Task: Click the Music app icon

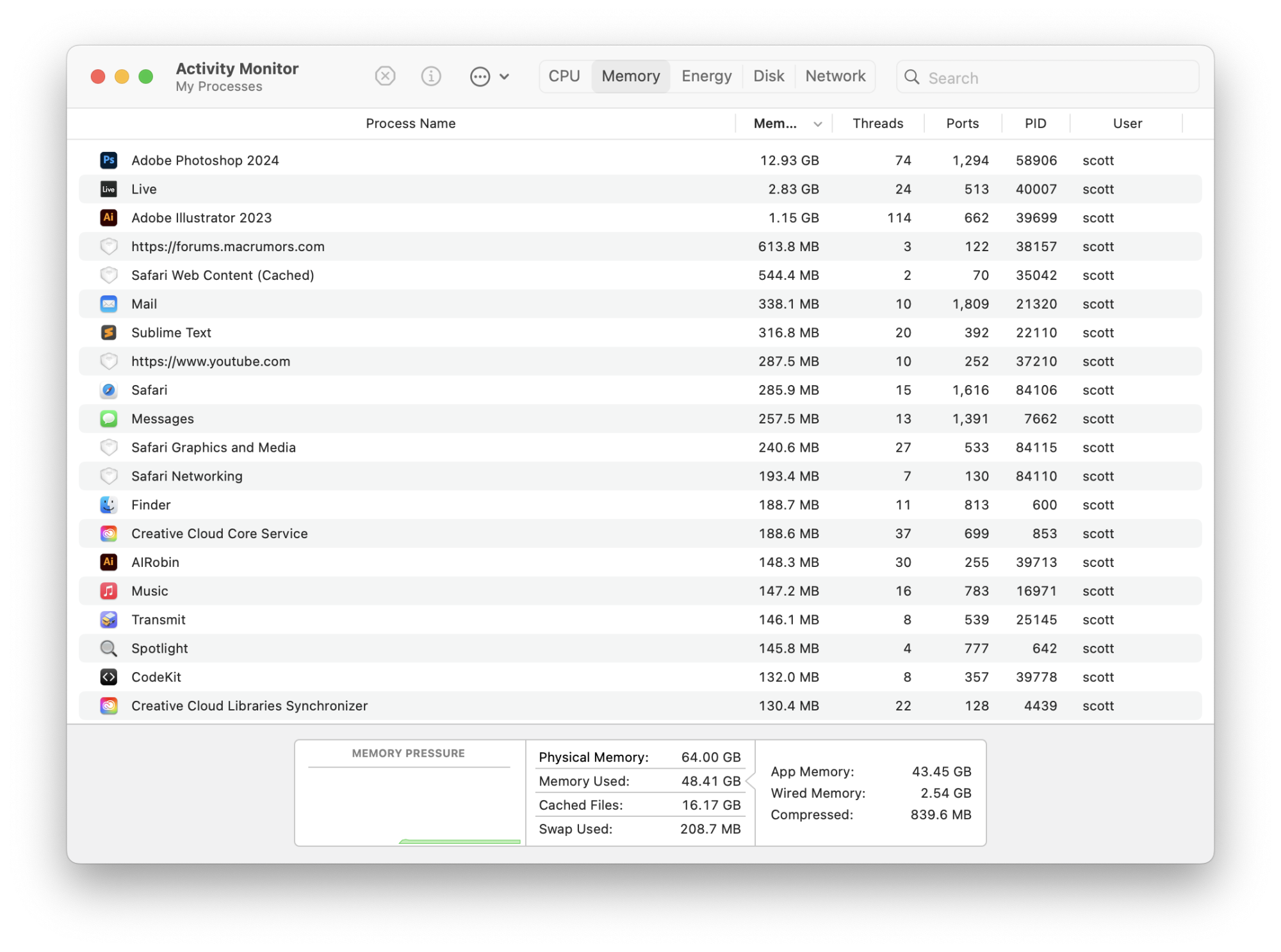Action: [x=109, y=591]
